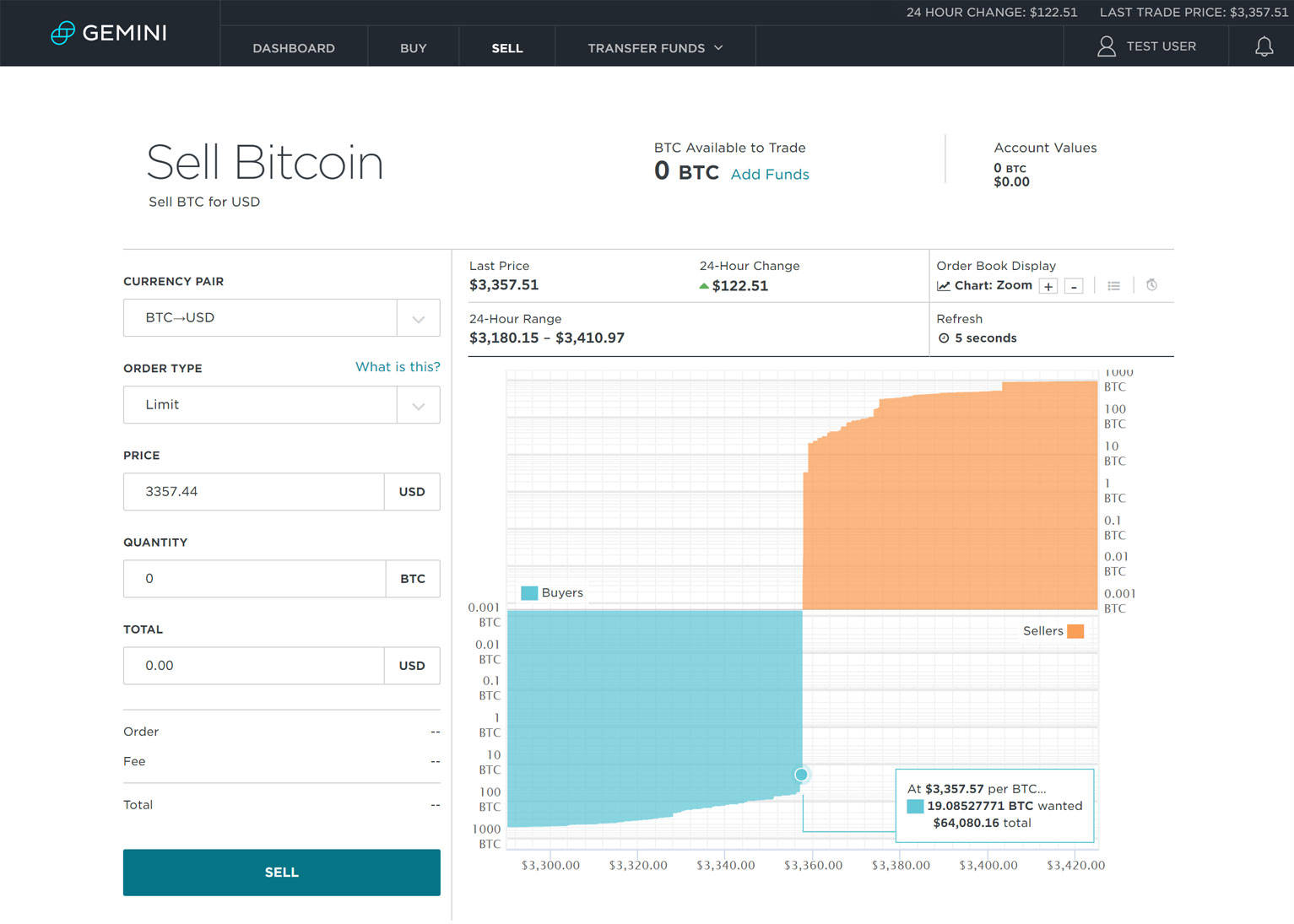Zoom out the order book chart
1294x924 pixels.
pyautogui.click(x=1074, y=286)
